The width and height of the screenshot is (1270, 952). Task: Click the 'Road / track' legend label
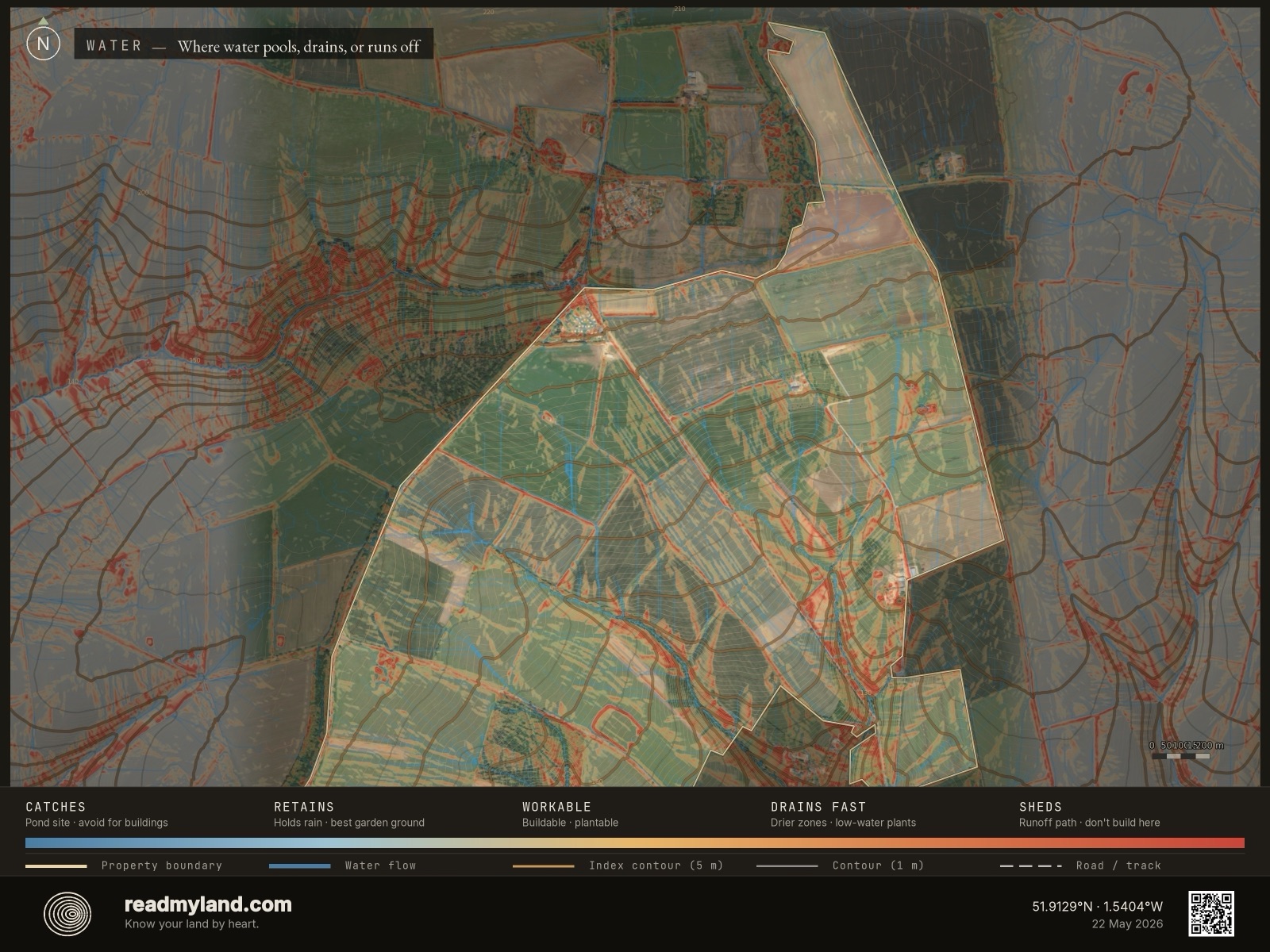pos(1118,866)
